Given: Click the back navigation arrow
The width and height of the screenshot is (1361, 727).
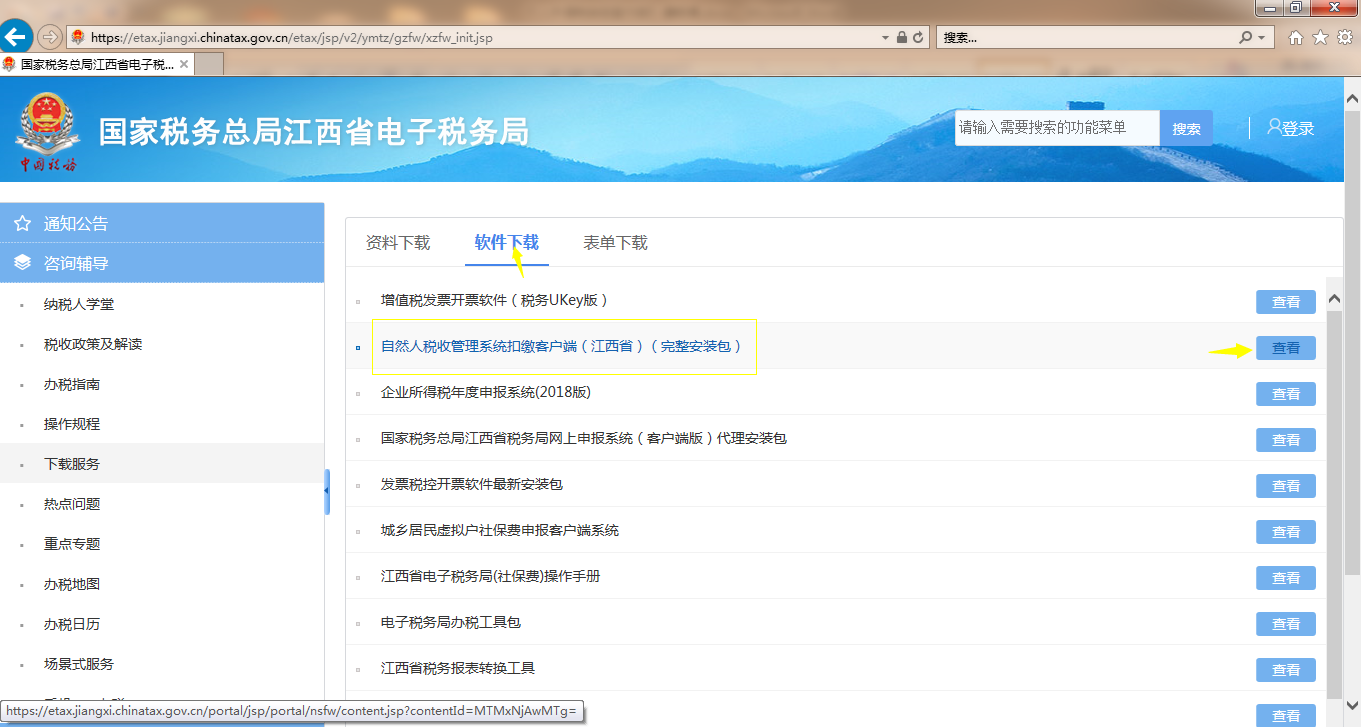Looking at the screenshot, I should tap(16, 36).
